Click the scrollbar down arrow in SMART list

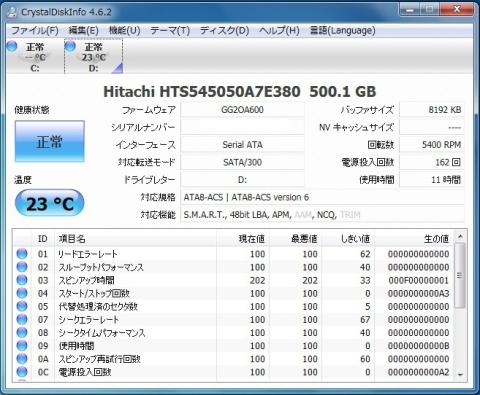click(x=460, y=375)
